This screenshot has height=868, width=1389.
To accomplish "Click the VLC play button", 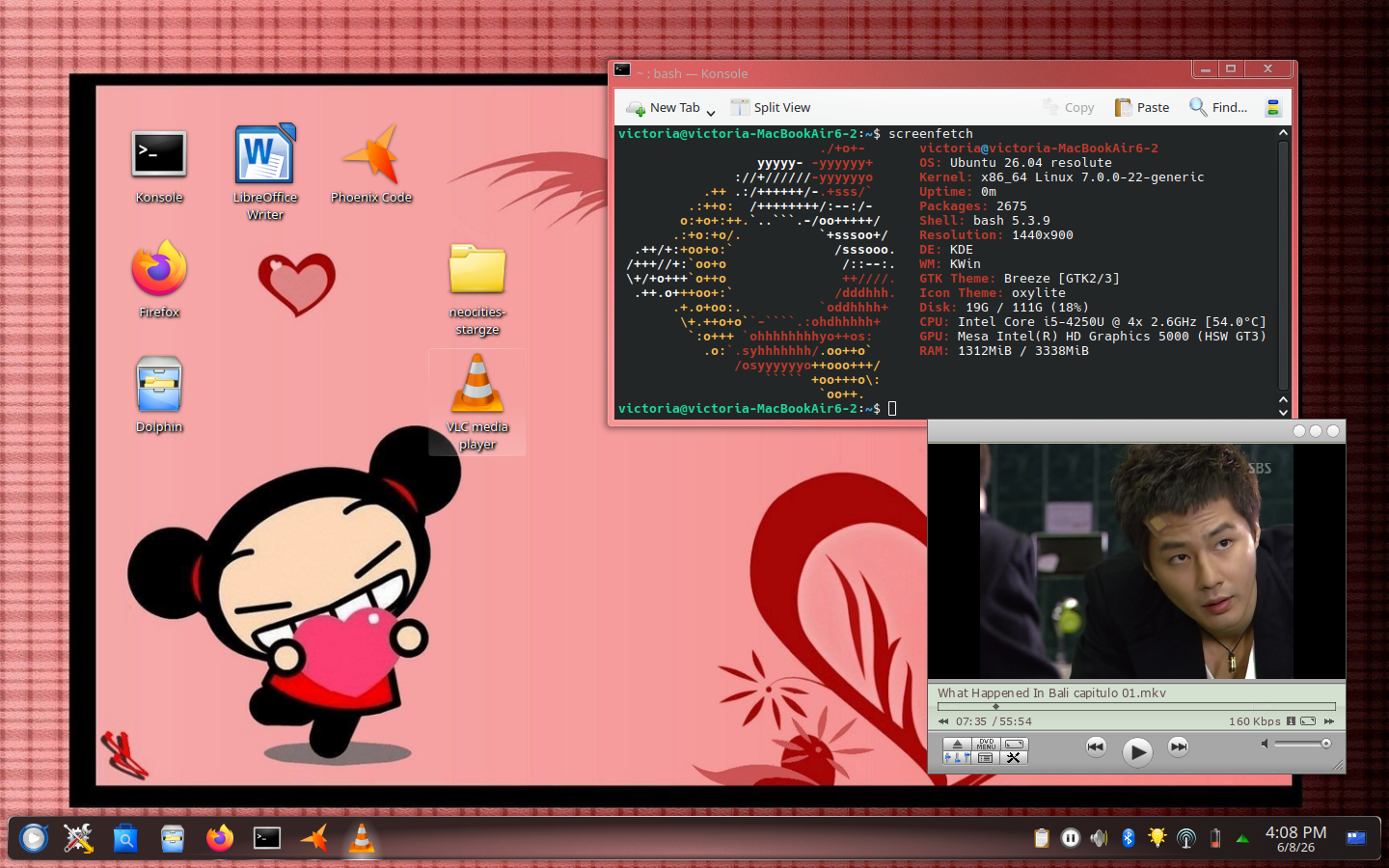I will pyautogui.click(x=1137, y=751).
